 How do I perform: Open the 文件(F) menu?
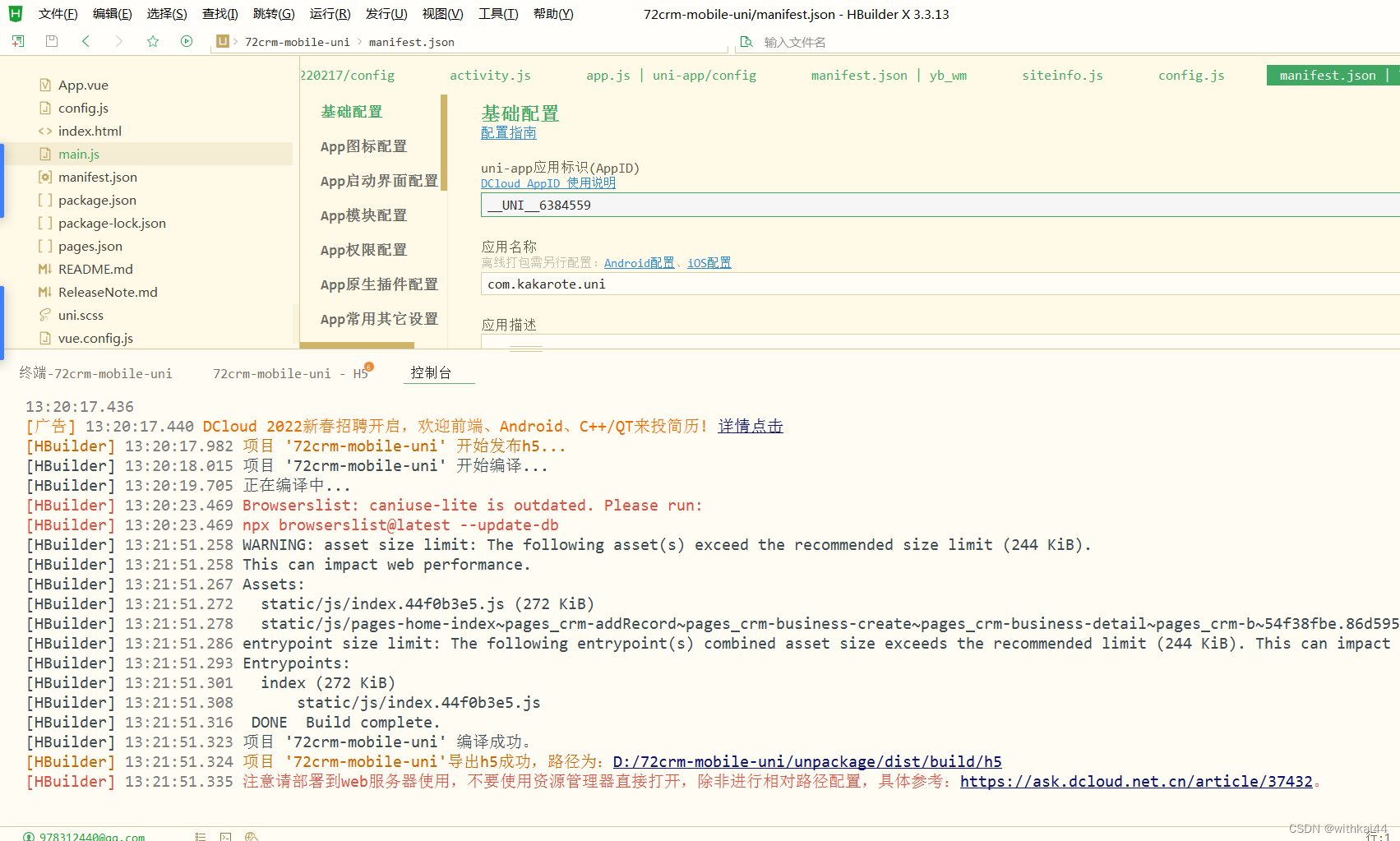58,14
